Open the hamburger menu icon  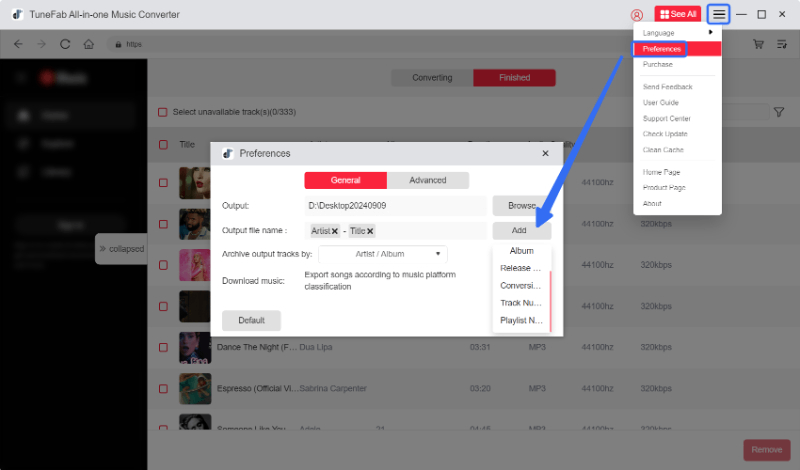click(x=719, y=14)
